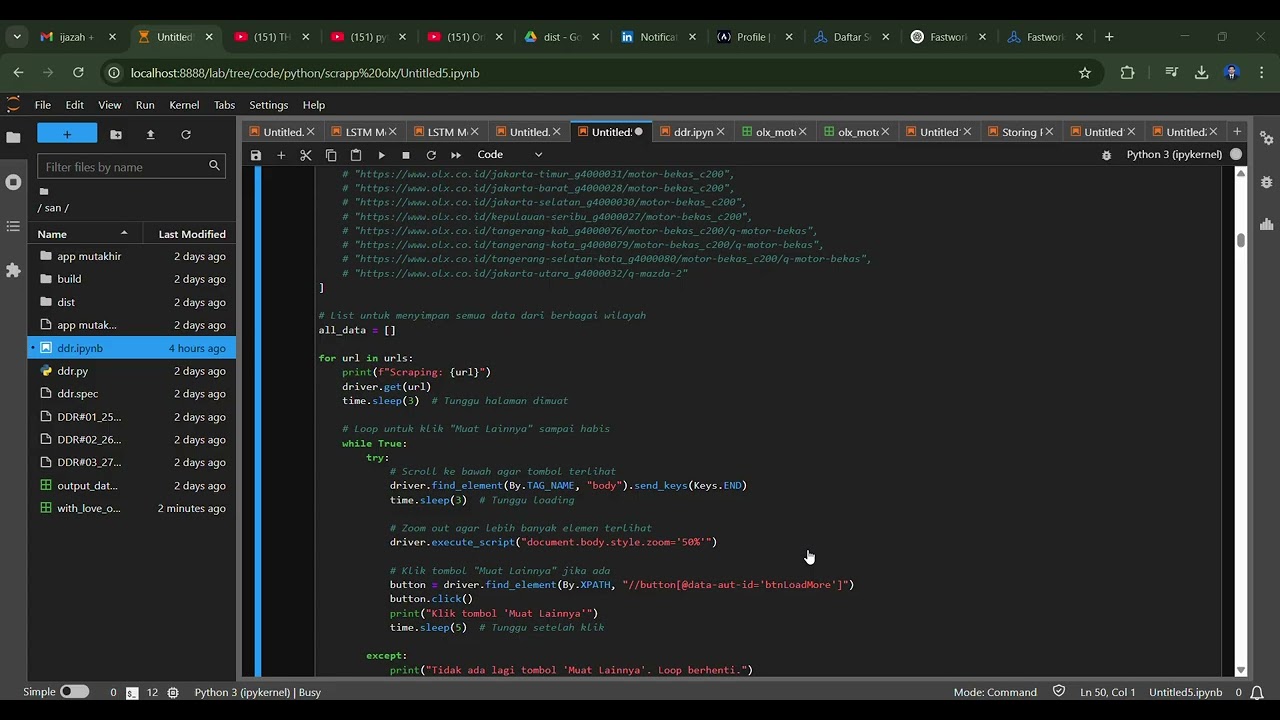Viewport: 1280px width, 720px height.
Task: Create a new folder in the file browser
Action: click(116, 134)
